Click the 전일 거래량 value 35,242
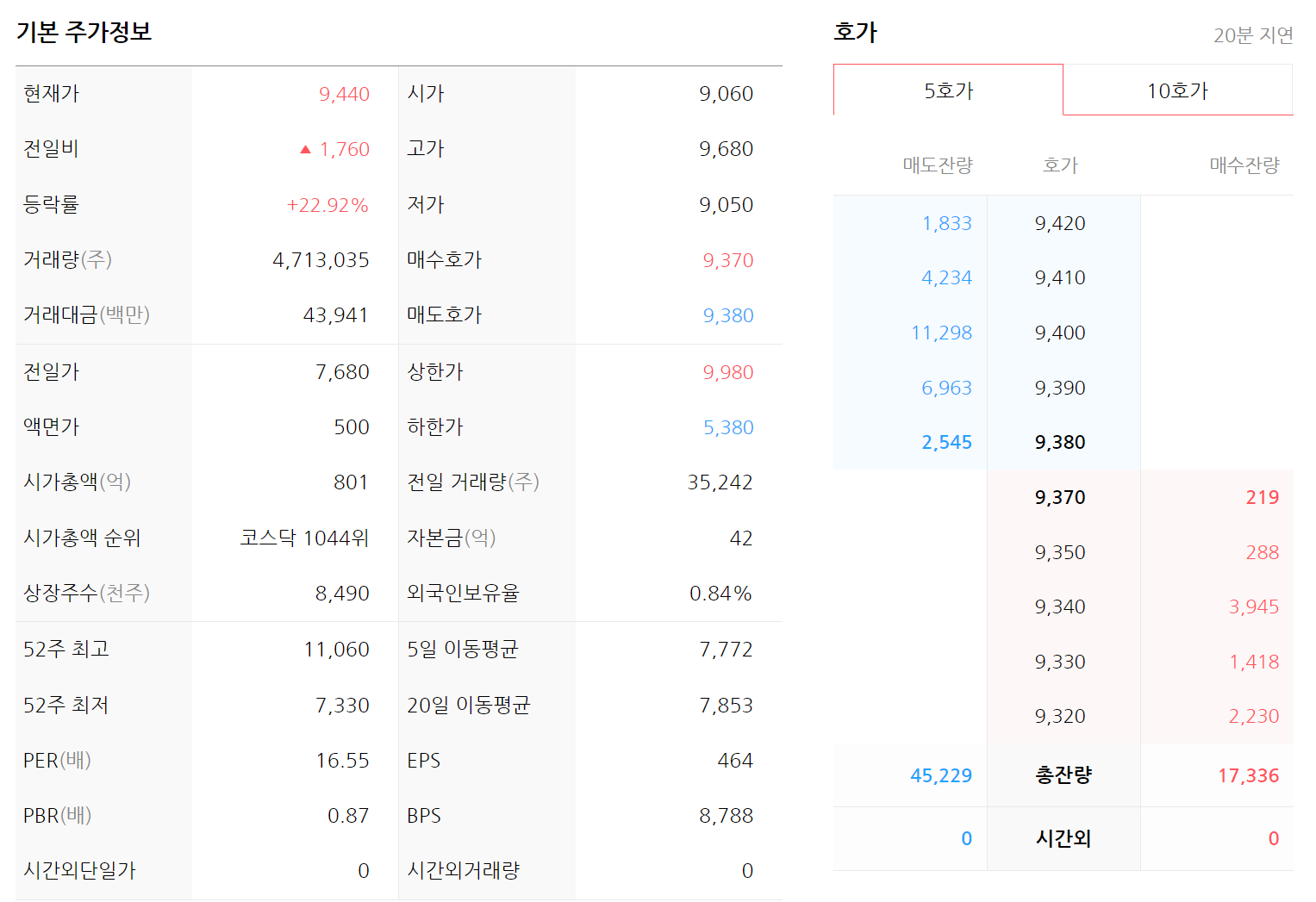 (x=720, y=482)
